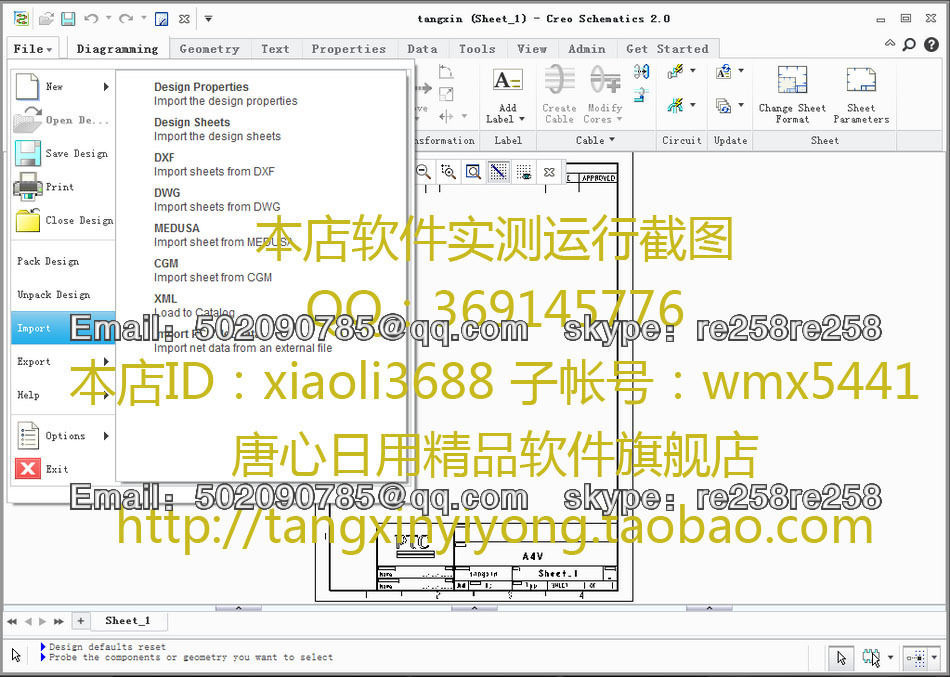
Task: Choose CGM import sheet option
Action: coord(213,270)
